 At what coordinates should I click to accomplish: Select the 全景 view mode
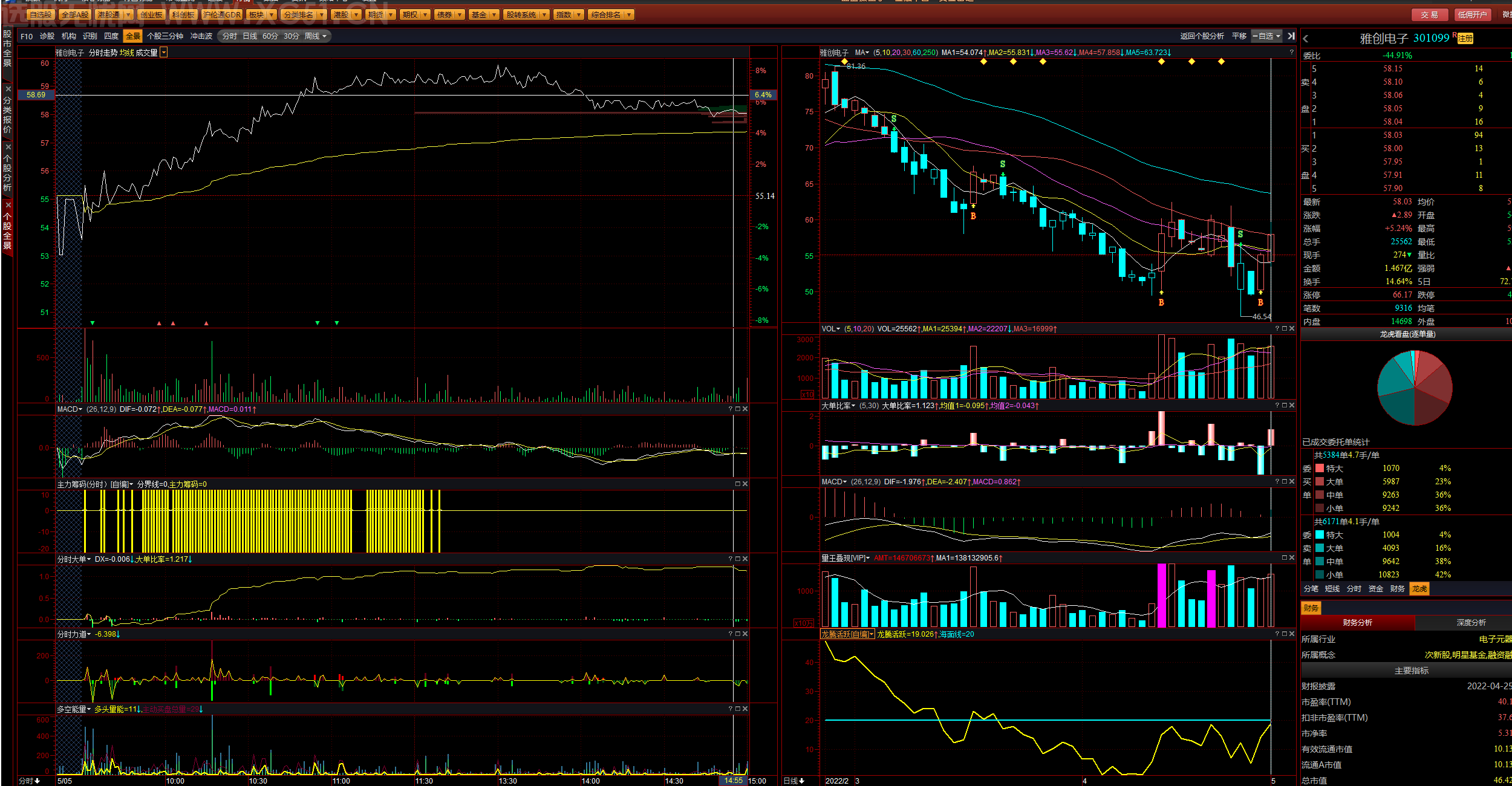132,36
